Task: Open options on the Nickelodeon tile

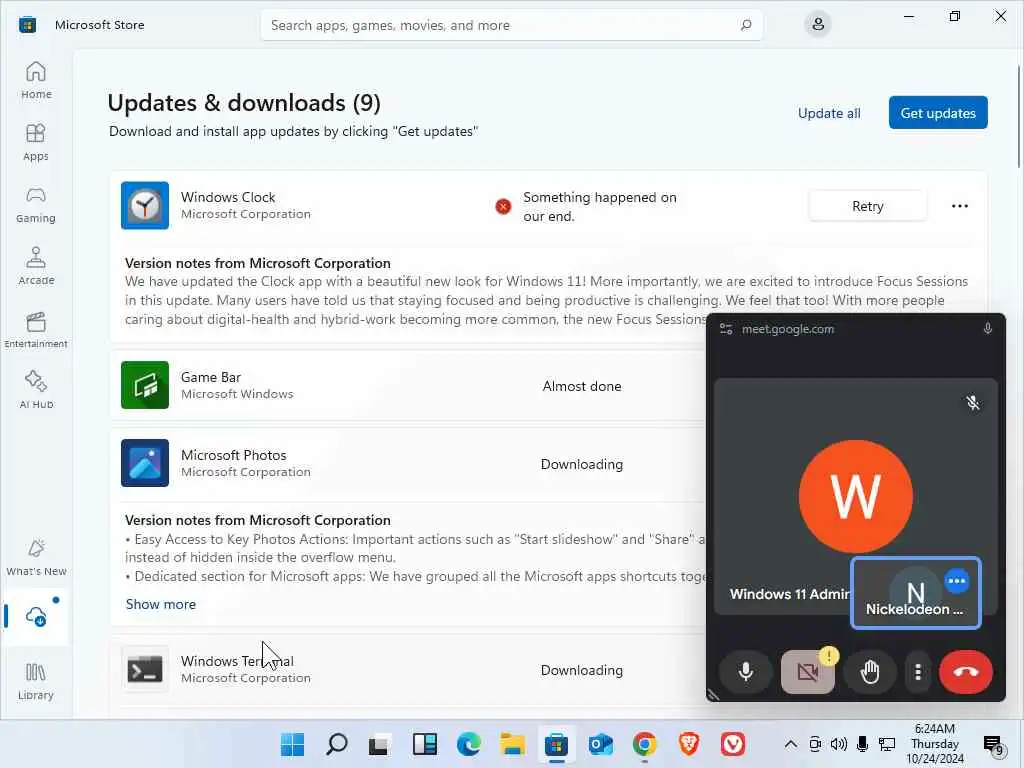Action: pyautogui.click(x=957, y=581)
